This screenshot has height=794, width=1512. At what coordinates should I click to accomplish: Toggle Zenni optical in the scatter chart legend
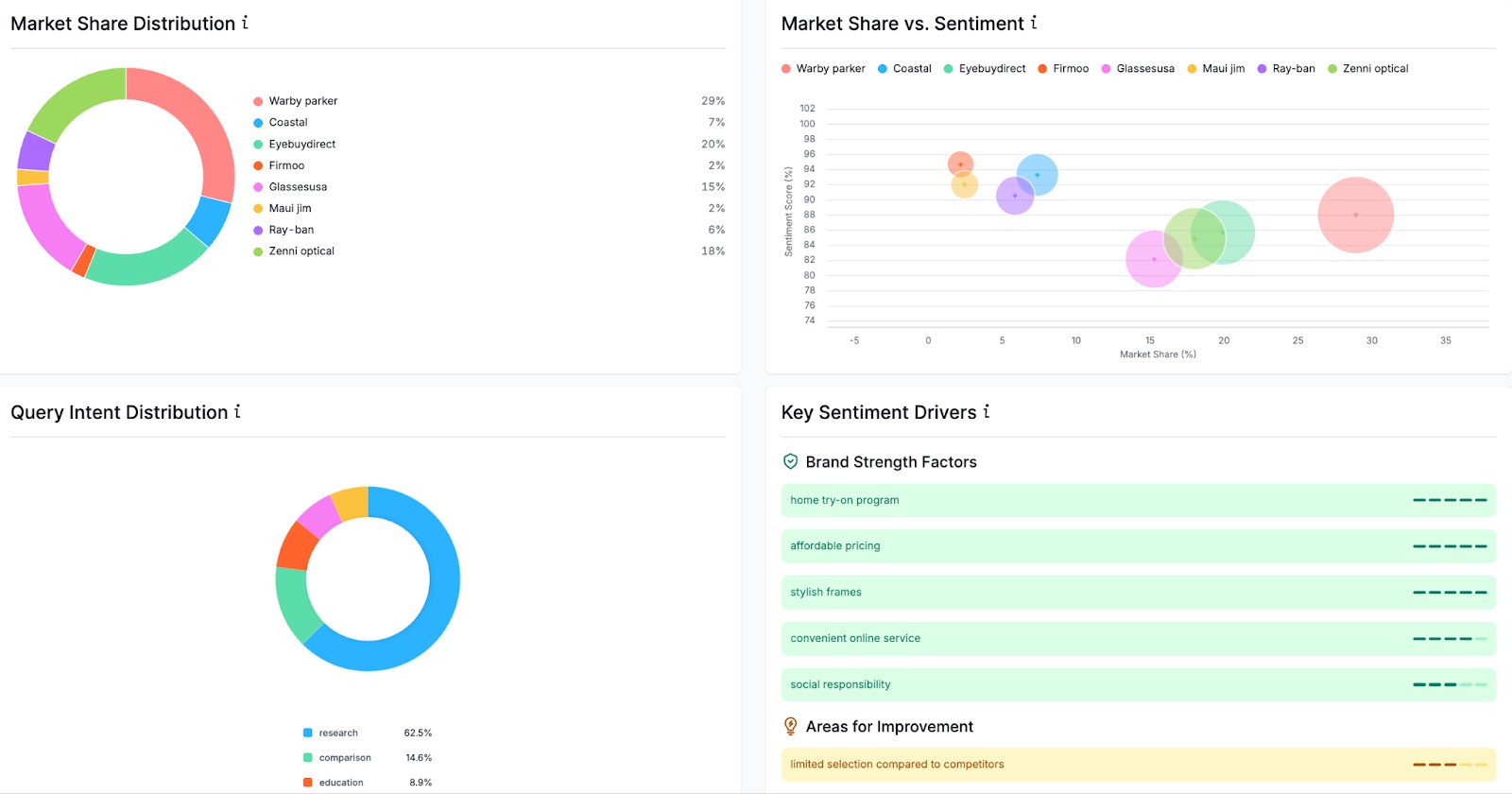[1367, 68]
